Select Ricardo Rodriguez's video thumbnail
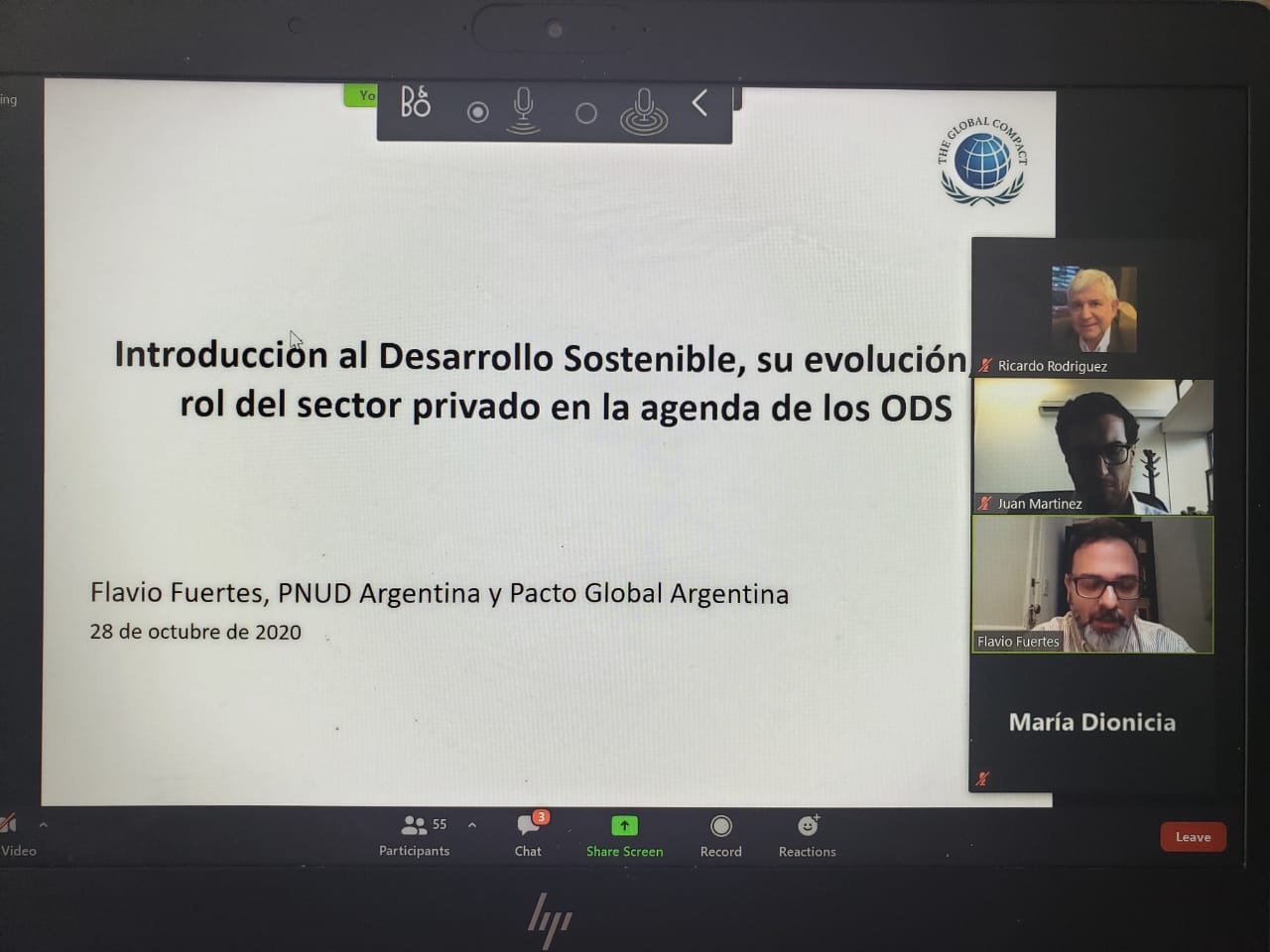1270x952 pixels. [x=1093, y=309]
